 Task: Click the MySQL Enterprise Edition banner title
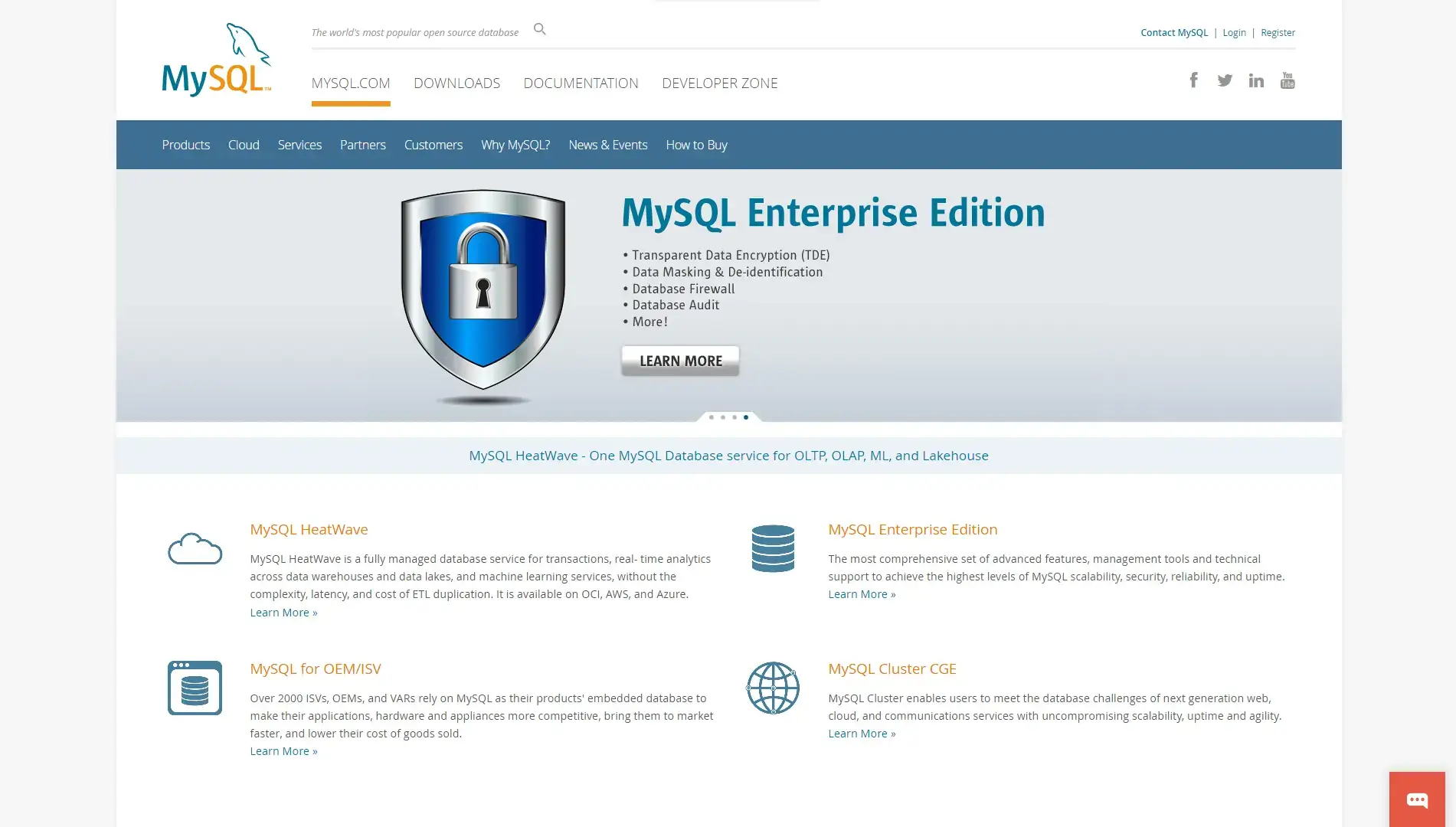[x=833, y=213]
